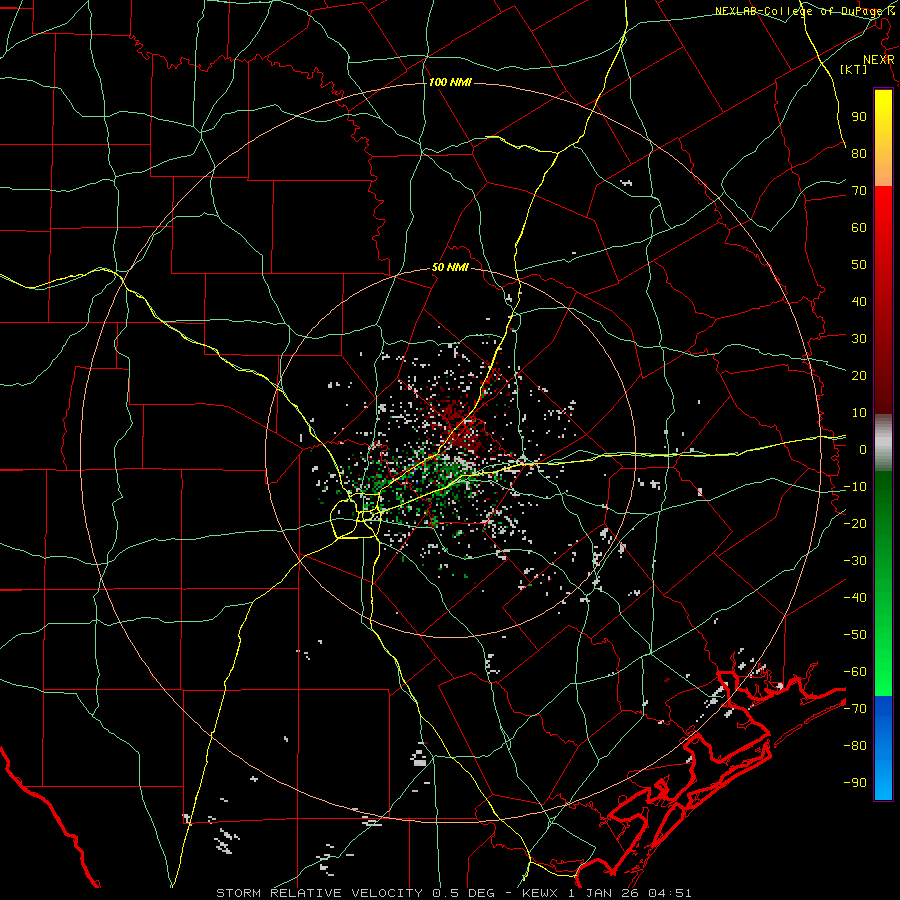
Task: Click the 80 value on velocity scale
Action: [859, 154]
